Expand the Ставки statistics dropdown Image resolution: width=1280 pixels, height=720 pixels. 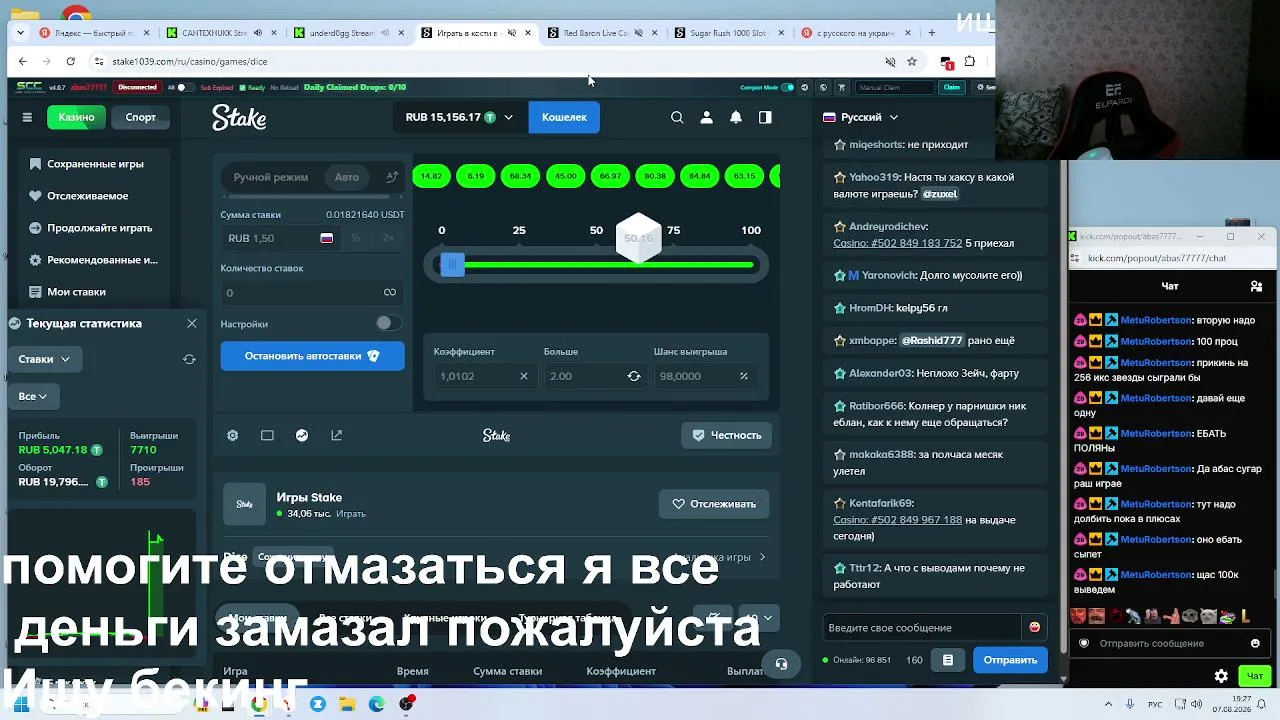(x=44, y=359)
